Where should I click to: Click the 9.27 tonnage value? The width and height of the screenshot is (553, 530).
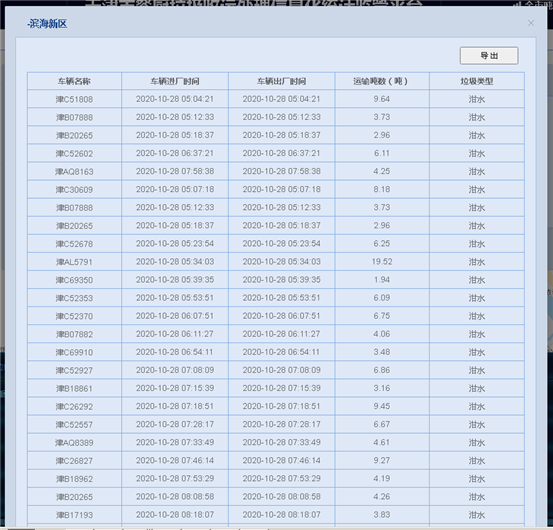[382, 461]
